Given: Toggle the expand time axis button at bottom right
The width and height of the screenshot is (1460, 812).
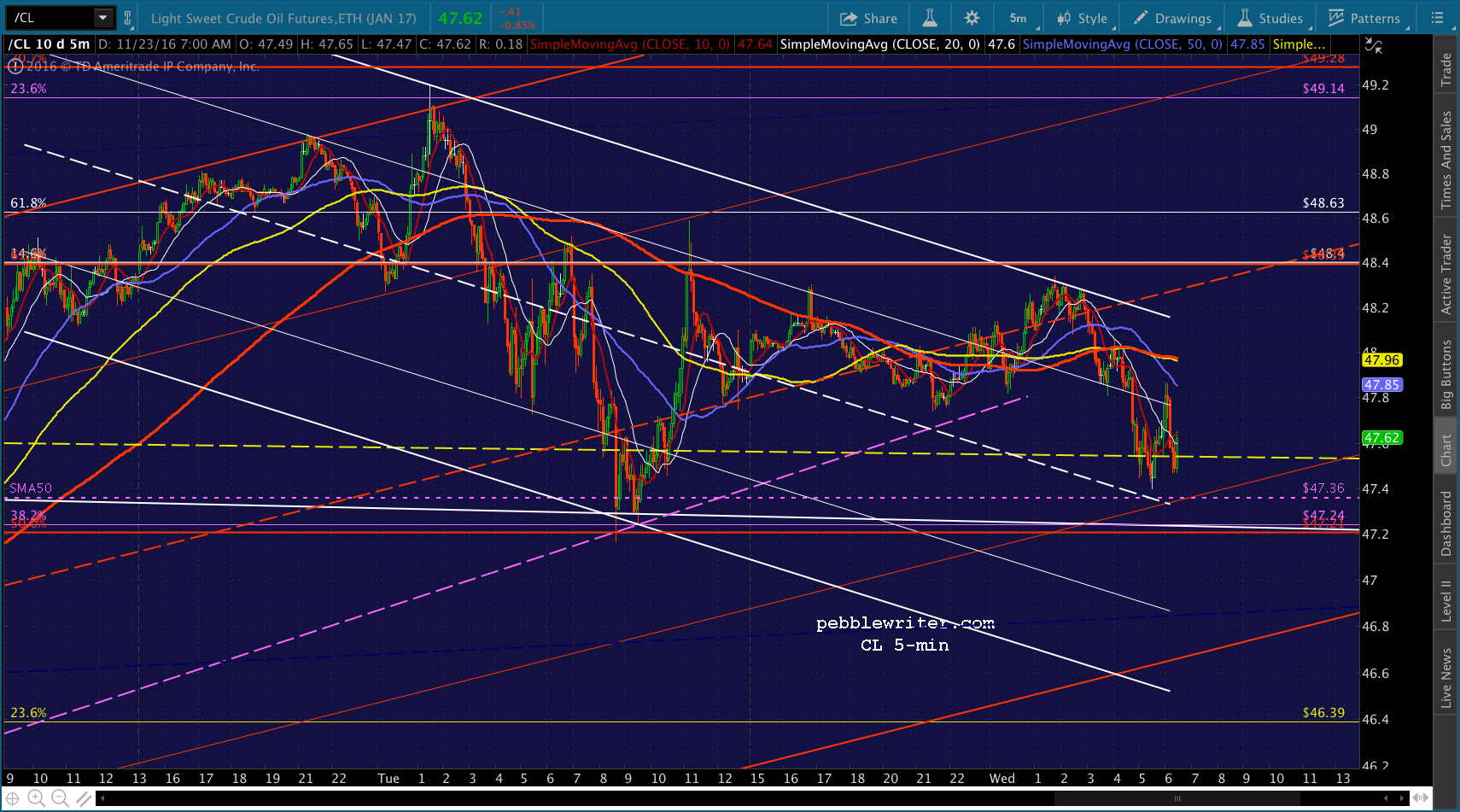Looking at the screenshot, I should tap(1421, 798).
